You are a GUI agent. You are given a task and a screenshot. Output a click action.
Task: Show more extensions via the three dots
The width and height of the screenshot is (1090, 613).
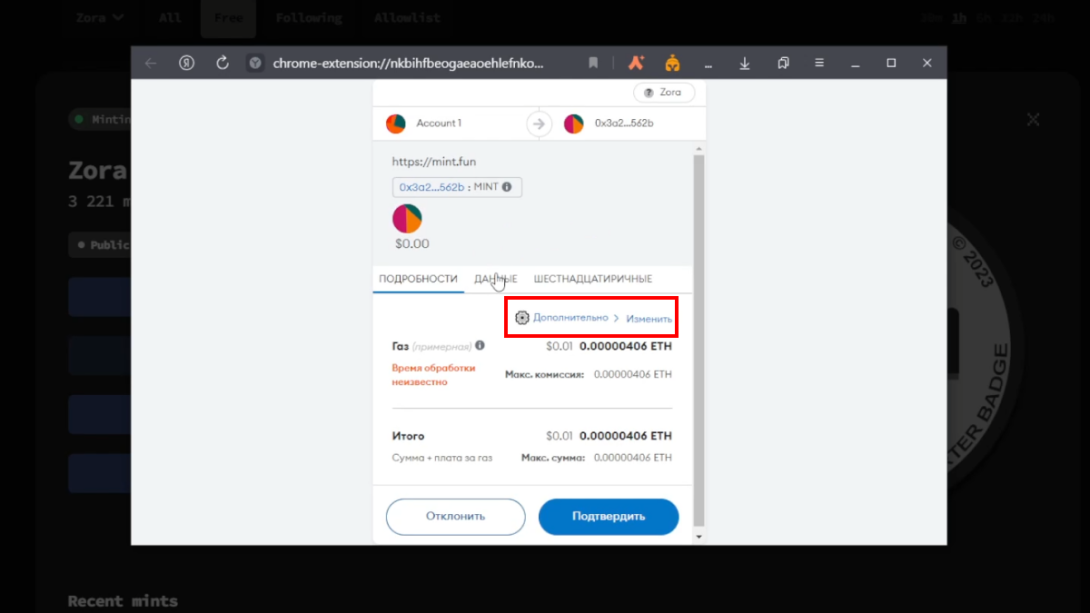(708, 65)
